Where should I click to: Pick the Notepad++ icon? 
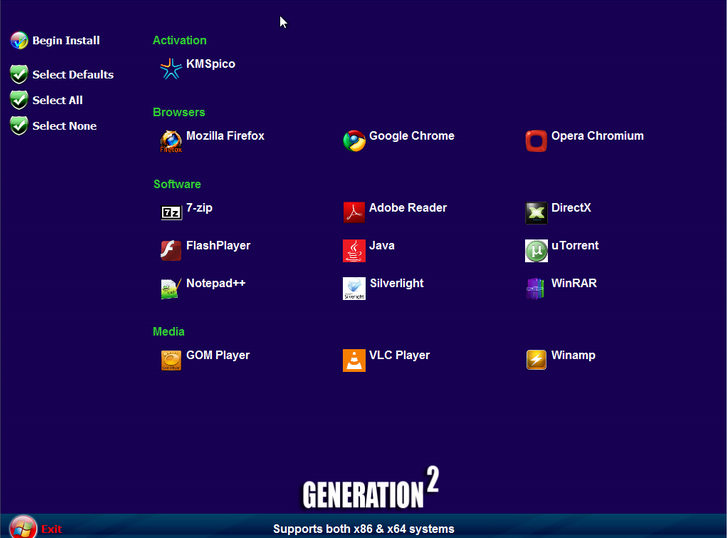click(171, 288)
